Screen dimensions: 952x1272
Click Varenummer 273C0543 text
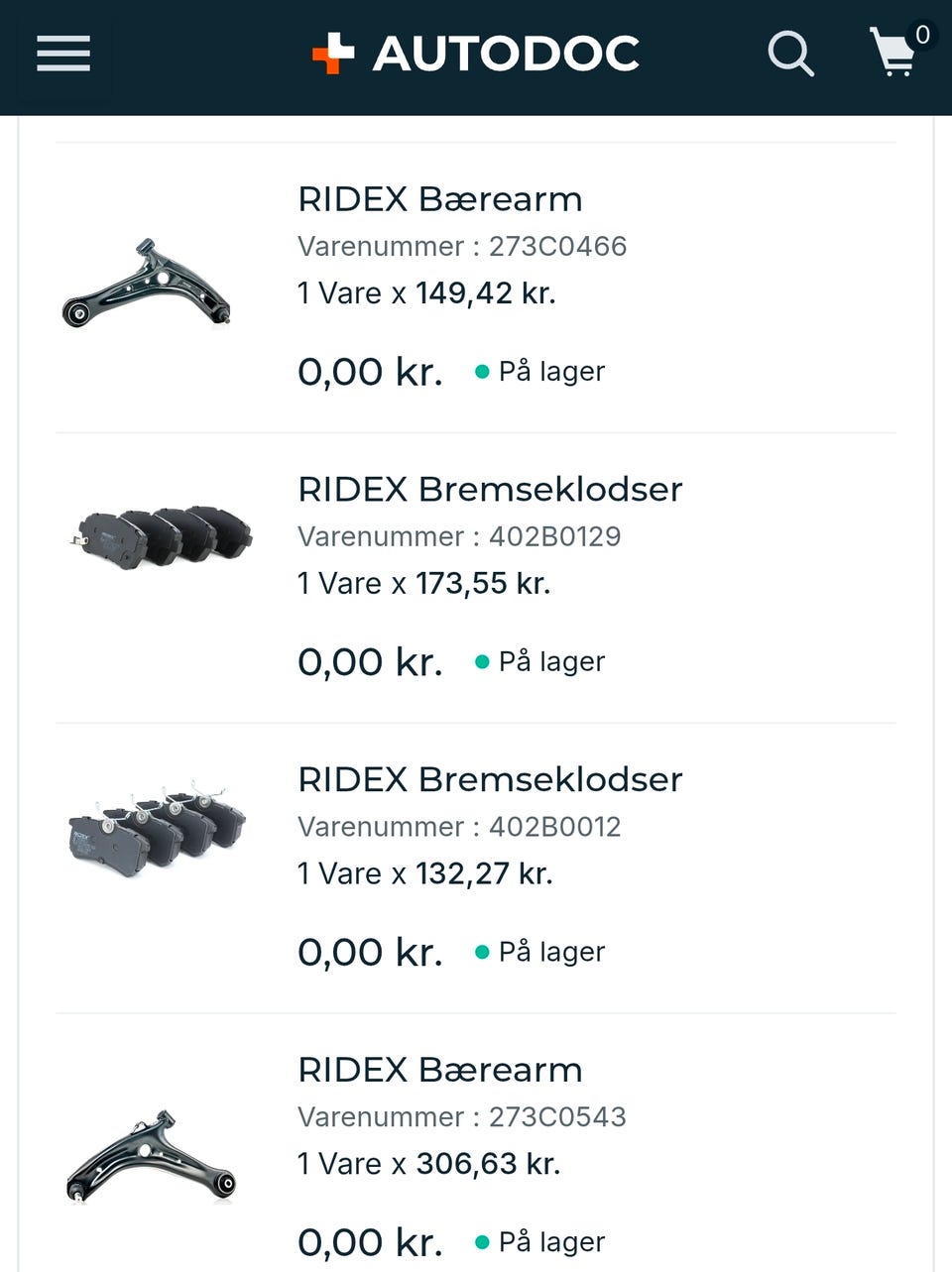(462, 1117)
